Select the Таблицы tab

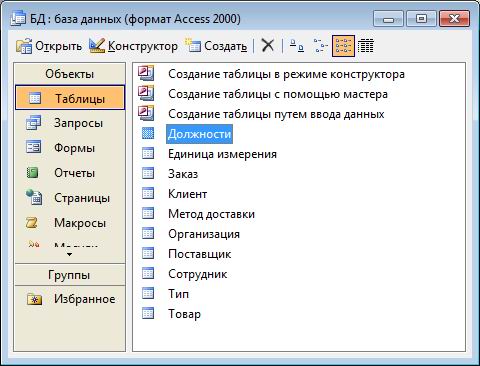click(x=70, y=98)
